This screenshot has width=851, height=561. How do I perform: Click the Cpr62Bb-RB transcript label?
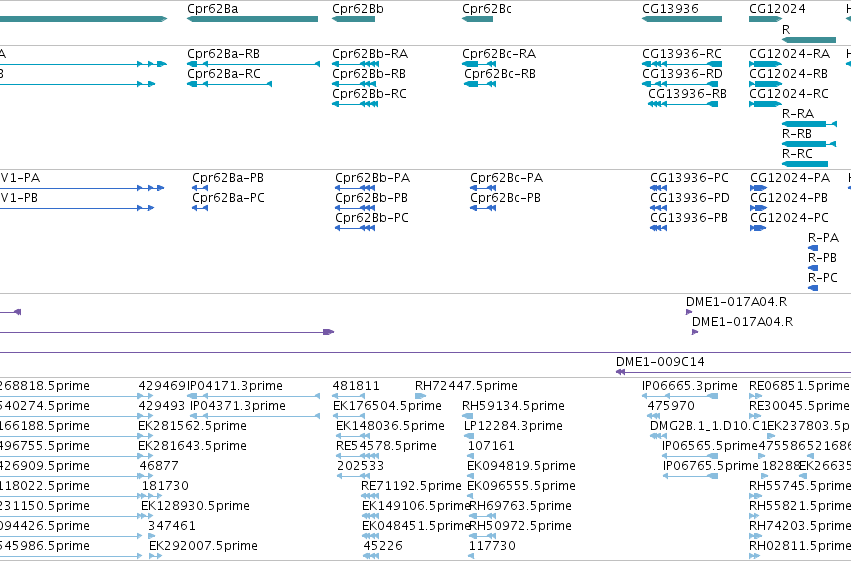click(x=369, y=74)
